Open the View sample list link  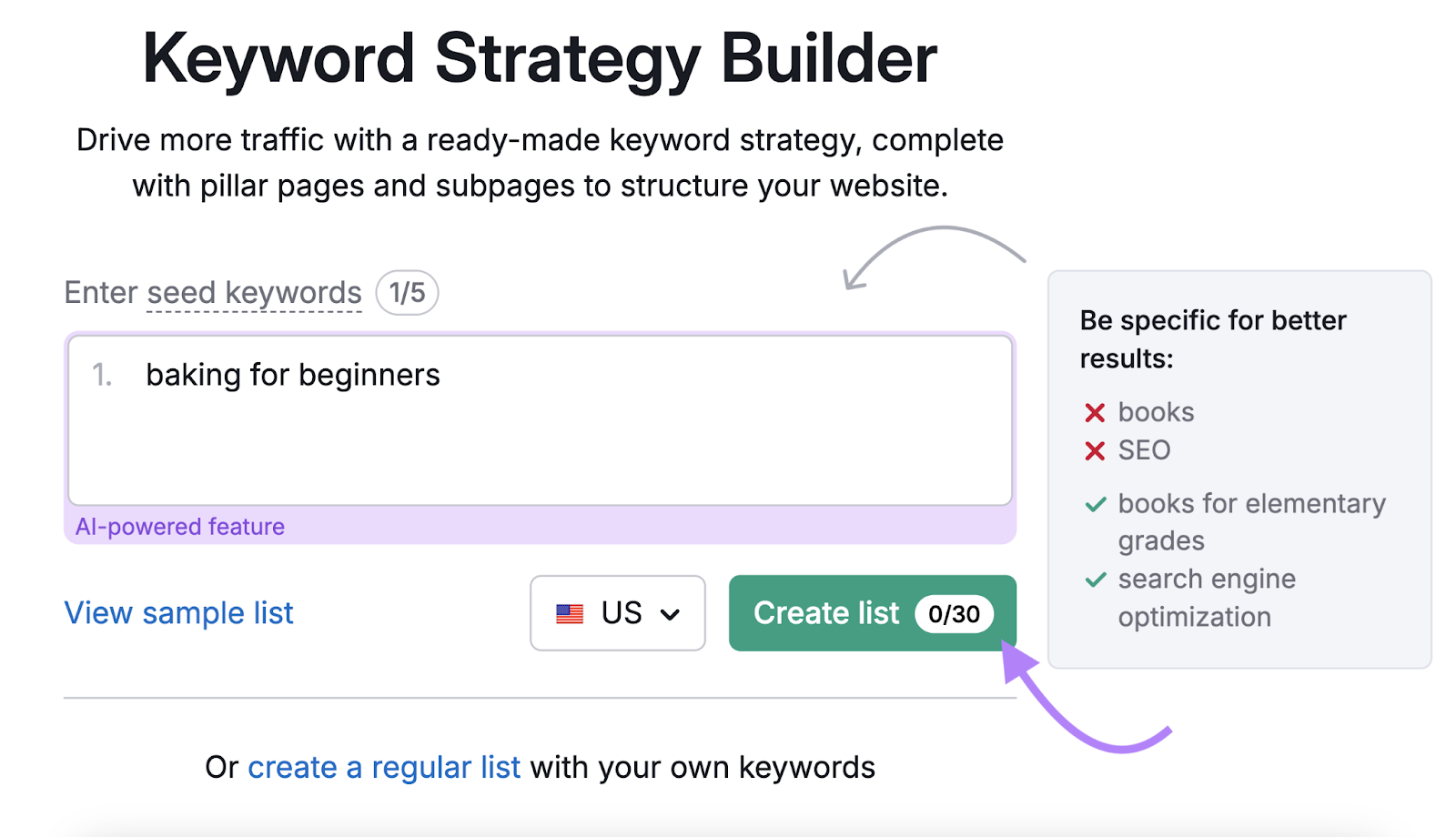tap(177, 613)
